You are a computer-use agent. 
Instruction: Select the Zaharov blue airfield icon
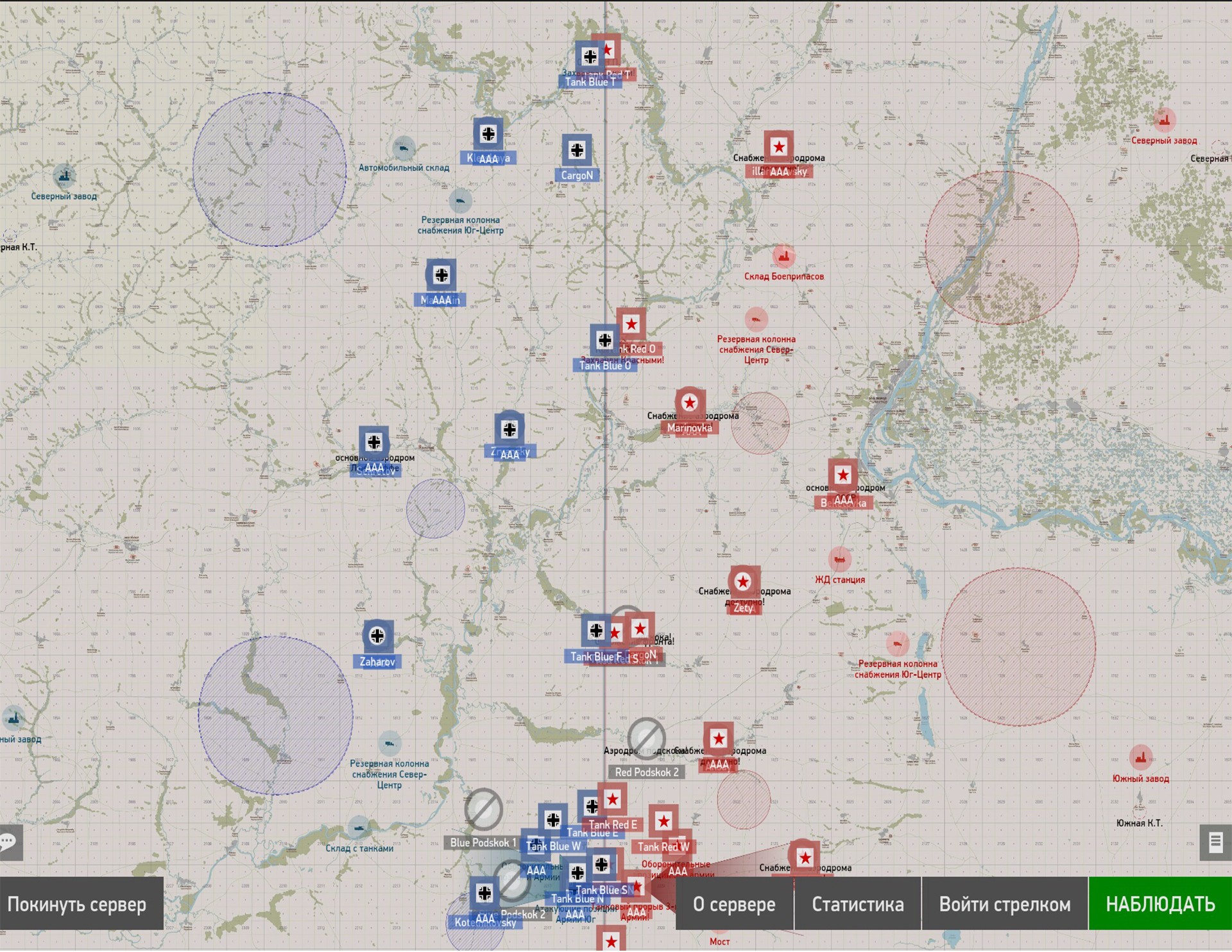pyautogui.click(x=377, y=636)
